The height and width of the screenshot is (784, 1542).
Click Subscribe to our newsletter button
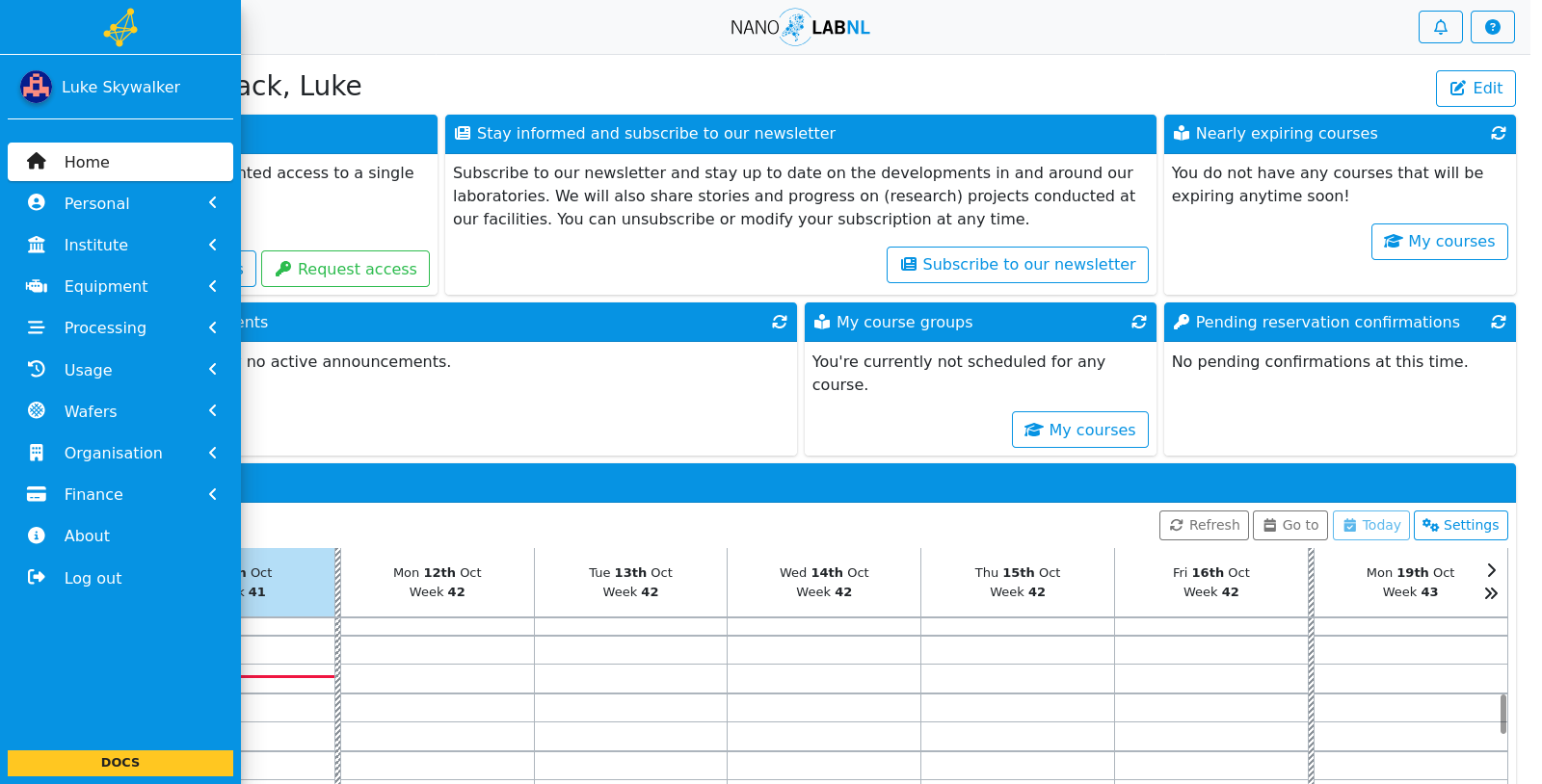point(1018,265)
